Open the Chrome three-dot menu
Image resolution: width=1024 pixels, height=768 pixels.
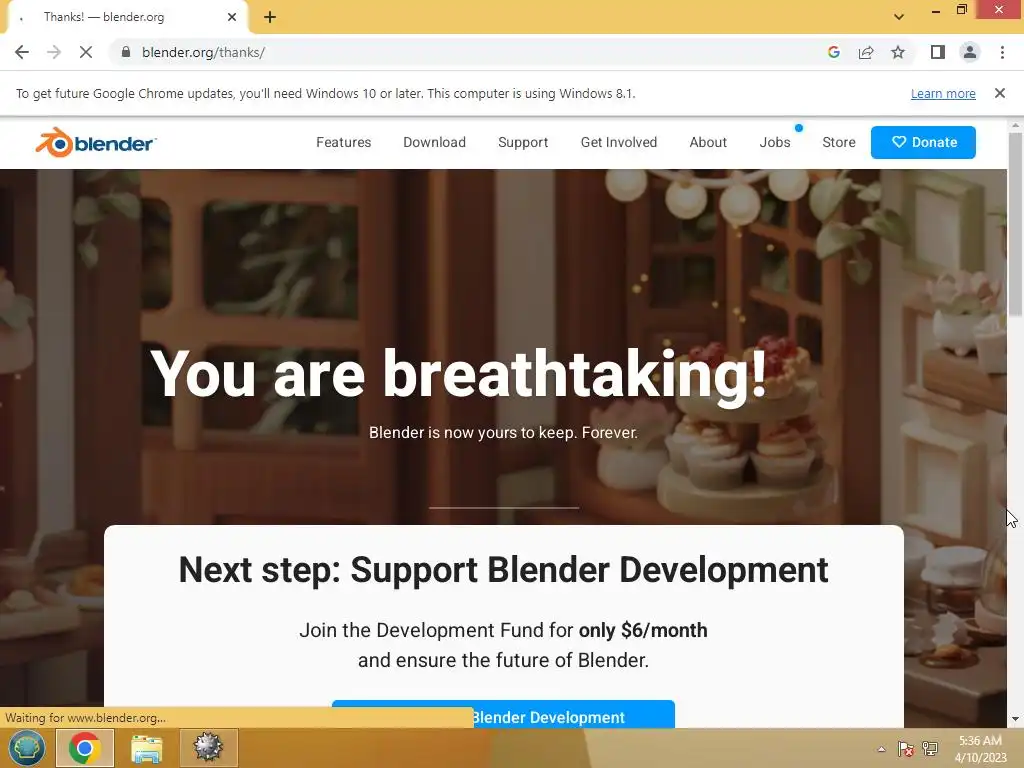coord(1002,52)
